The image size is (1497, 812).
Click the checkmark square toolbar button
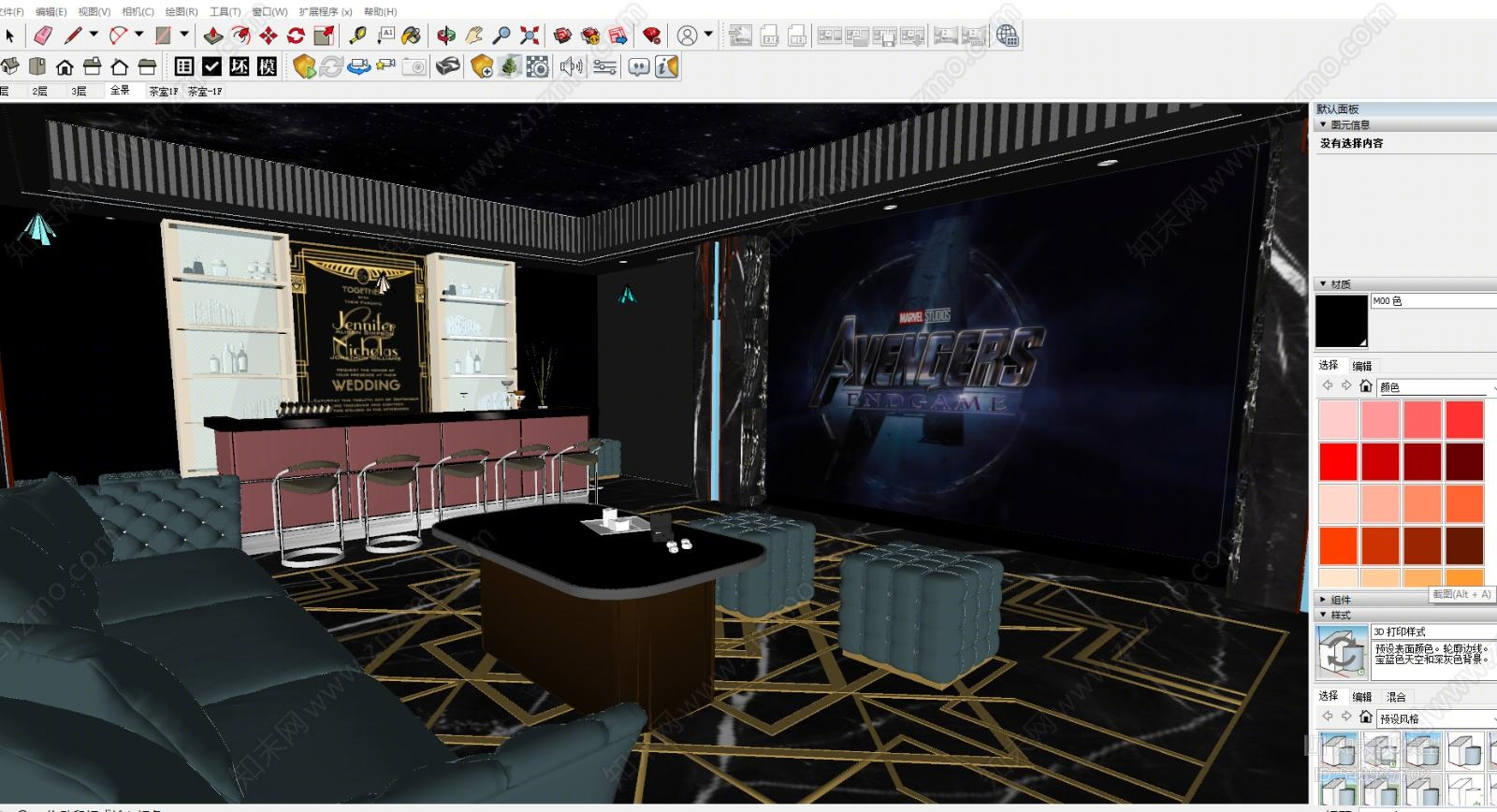(212, 66)
